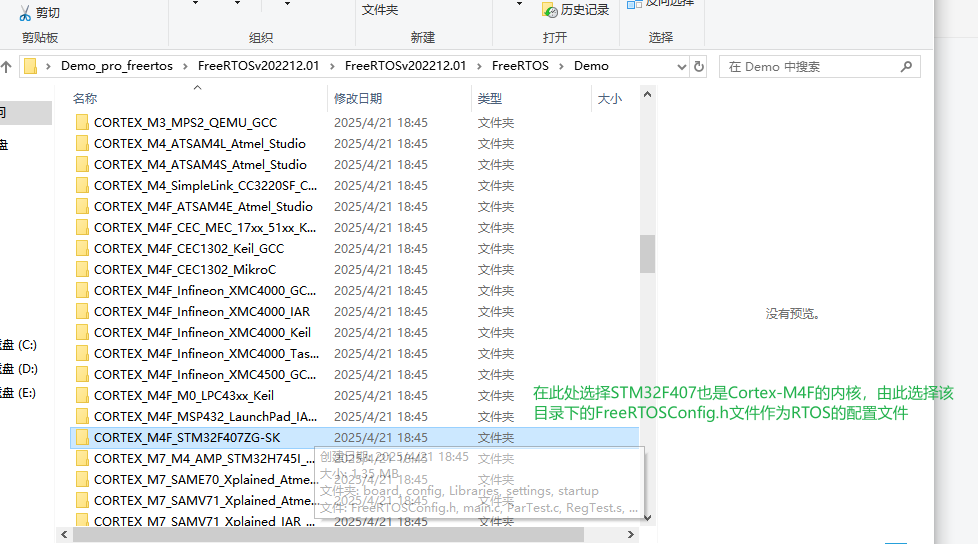978x544 pixels.
Task: Select CORTEX_M4F_Infineon_XMC4500_GC... folder
Action: pos(354,374)
